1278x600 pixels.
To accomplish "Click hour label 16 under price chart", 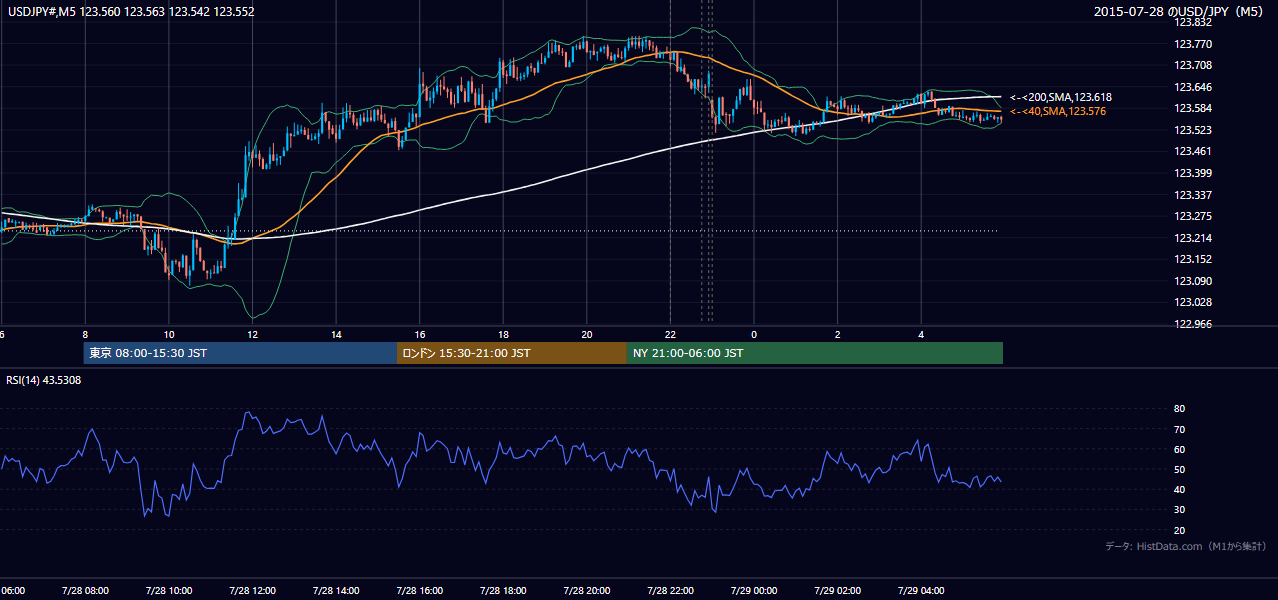I will pos(420,335).
